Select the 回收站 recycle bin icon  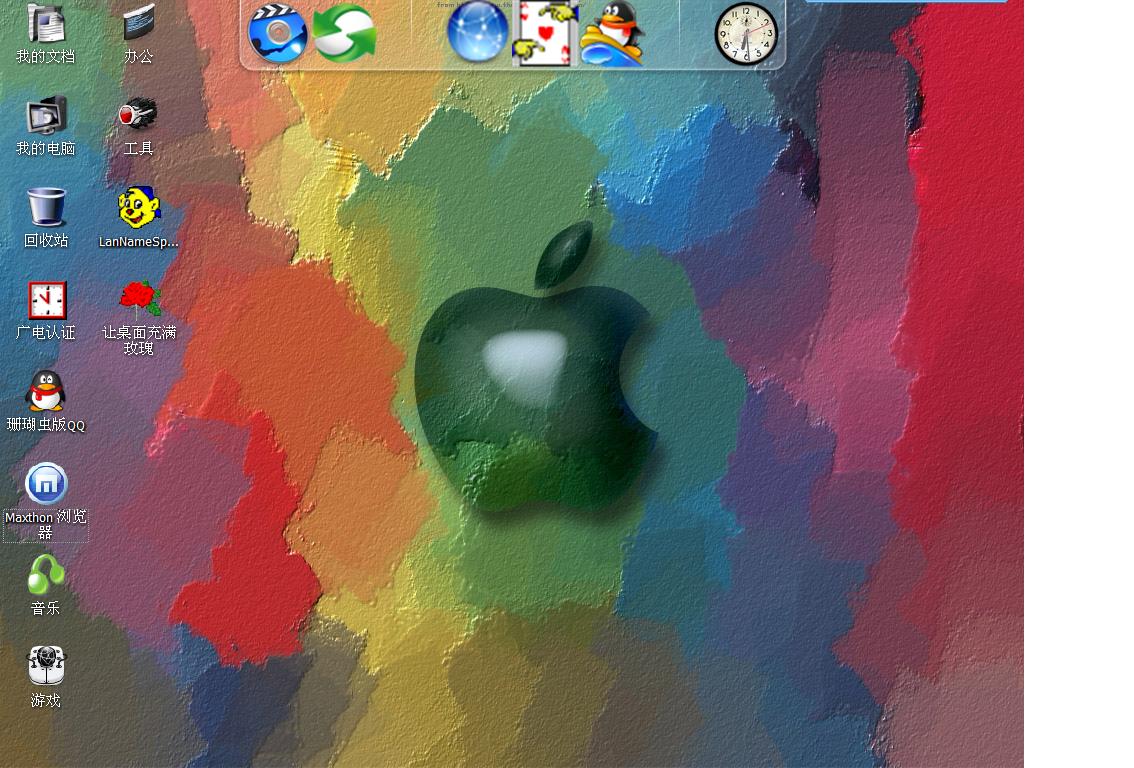tap(46, 208)
